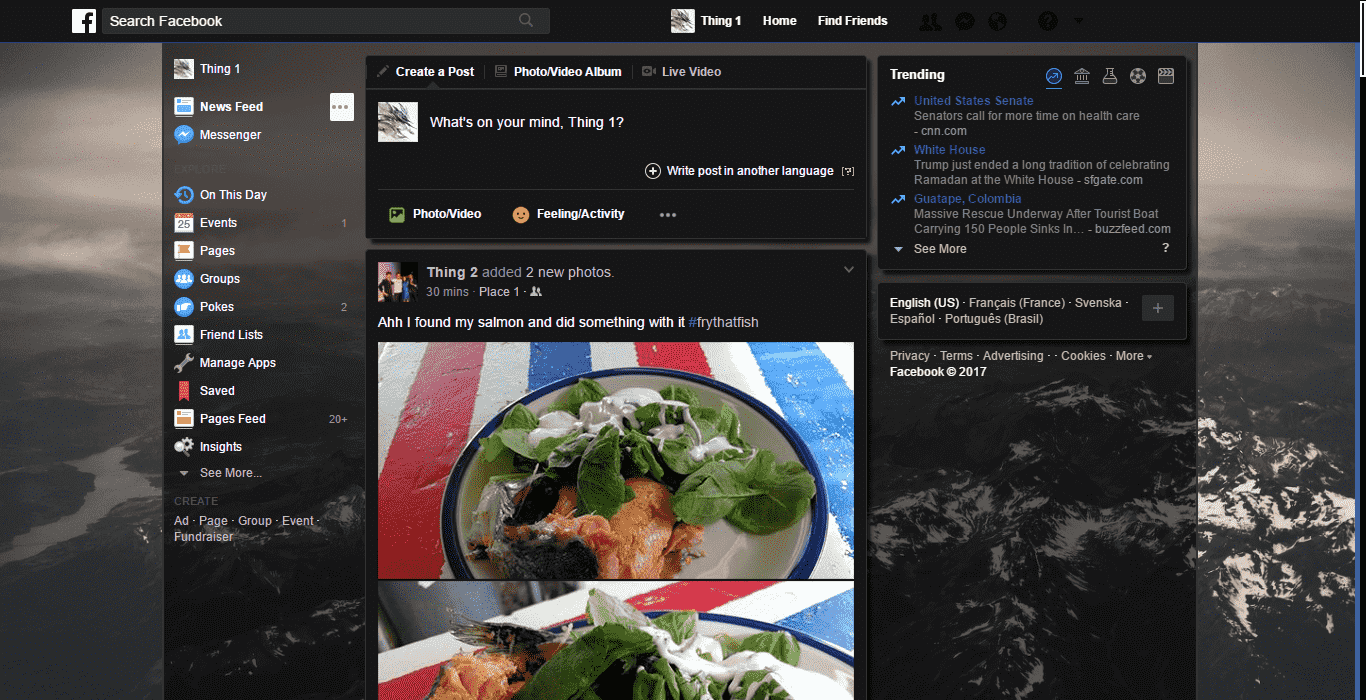Switch language to Español

(912, 319)
